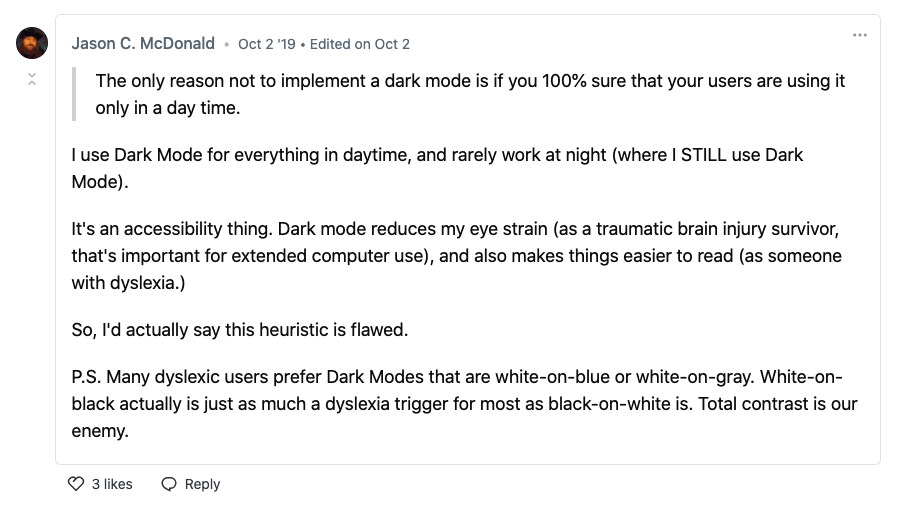Click the "Edited on Oct 2" label
The width and height of the screenshot is (905, 507).
tap(360, 44)
